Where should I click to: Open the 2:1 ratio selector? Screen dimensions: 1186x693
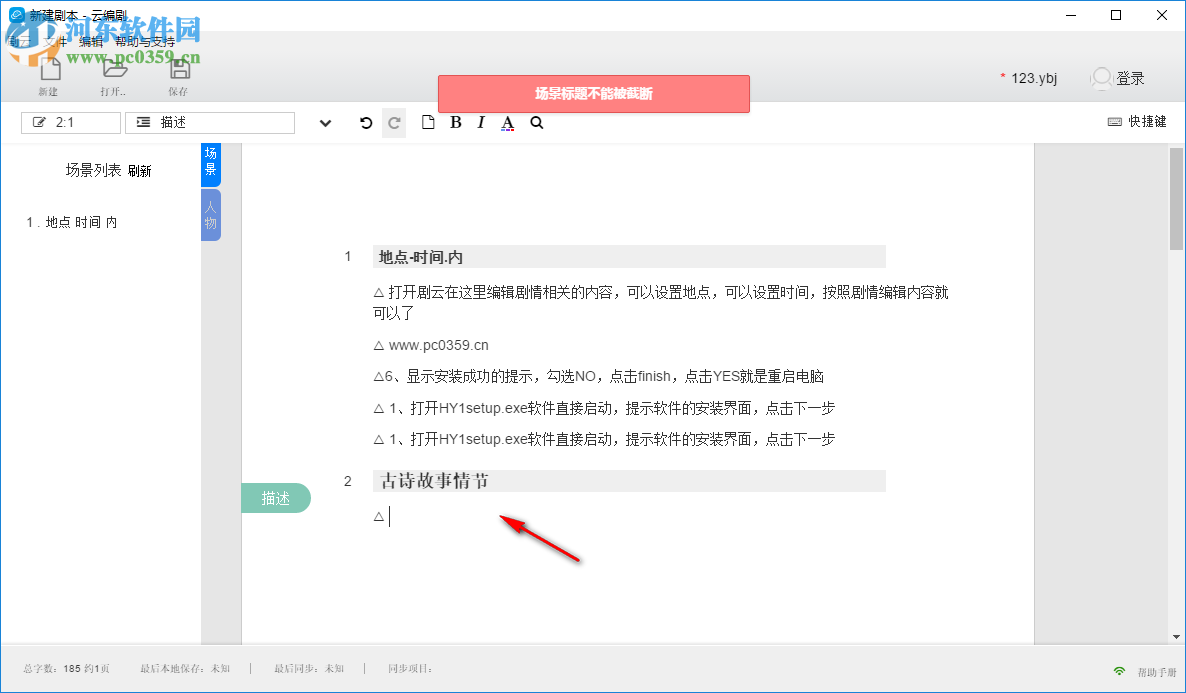70,122
